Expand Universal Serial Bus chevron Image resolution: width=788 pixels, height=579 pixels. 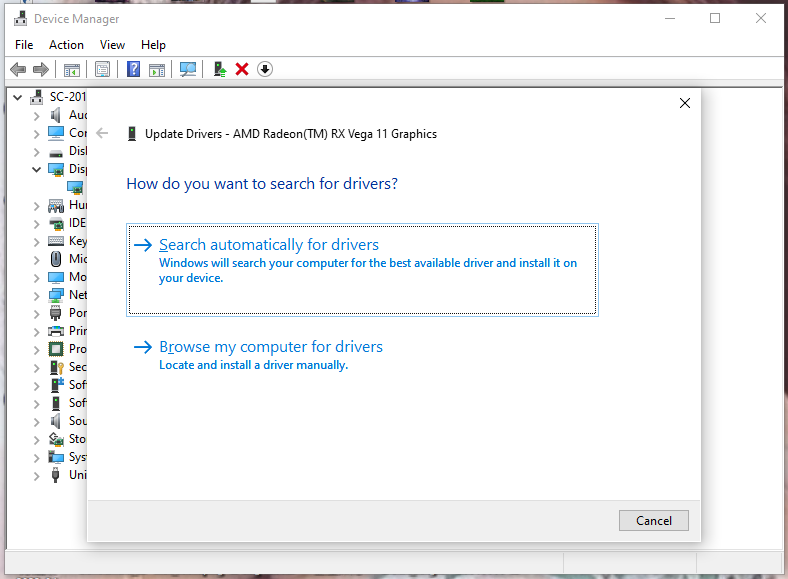pyautogui.click(x=36, y=476)
